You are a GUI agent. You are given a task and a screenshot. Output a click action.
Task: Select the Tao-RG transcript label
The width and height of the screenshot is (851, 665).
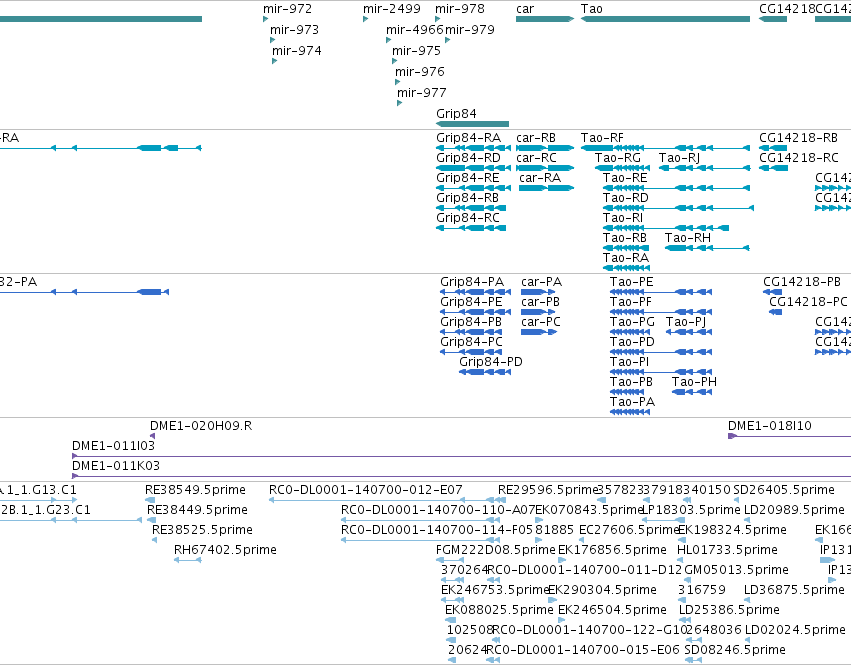point(618,157)
